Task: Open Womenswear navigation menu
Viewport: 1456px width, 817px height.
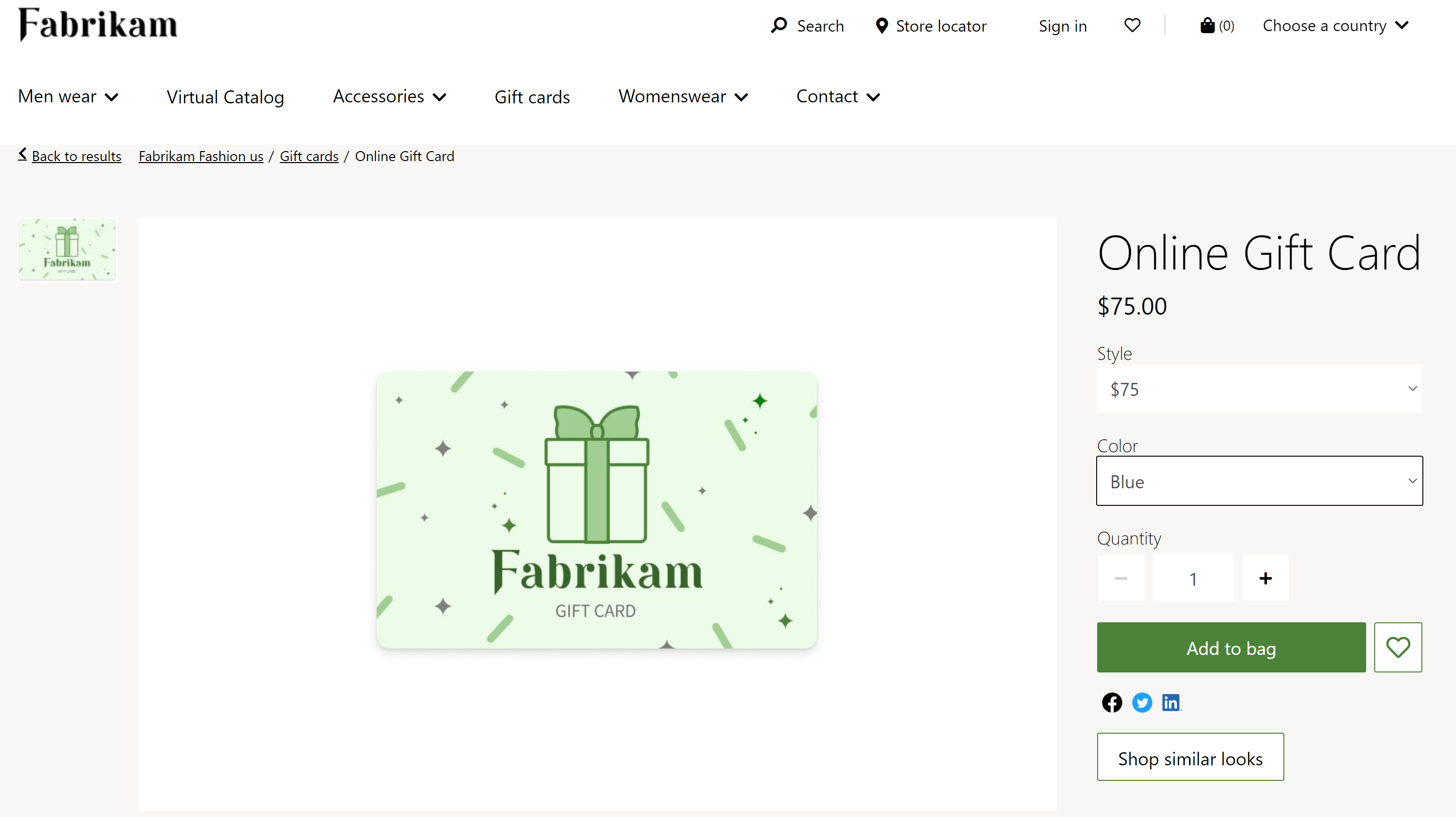Action: click(684, 96)
